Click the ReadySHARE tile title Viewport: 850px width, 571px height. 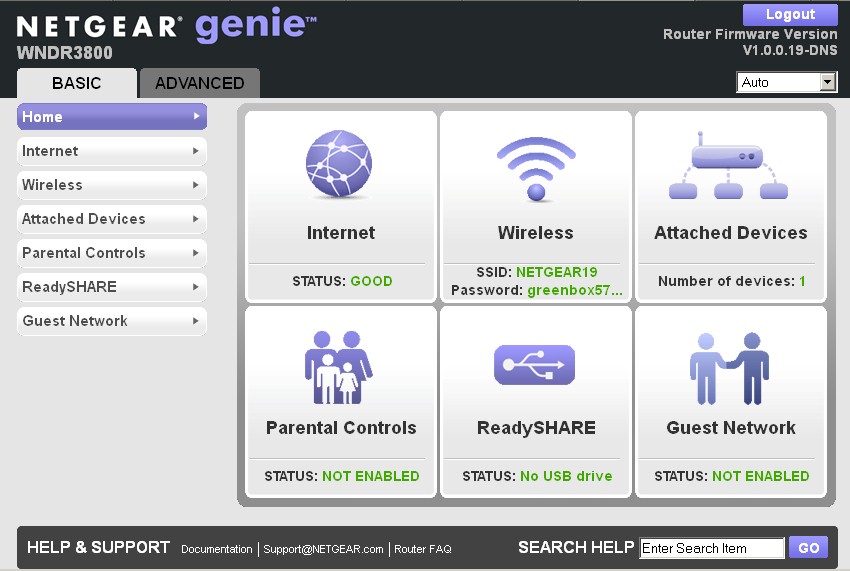point(536,428)
